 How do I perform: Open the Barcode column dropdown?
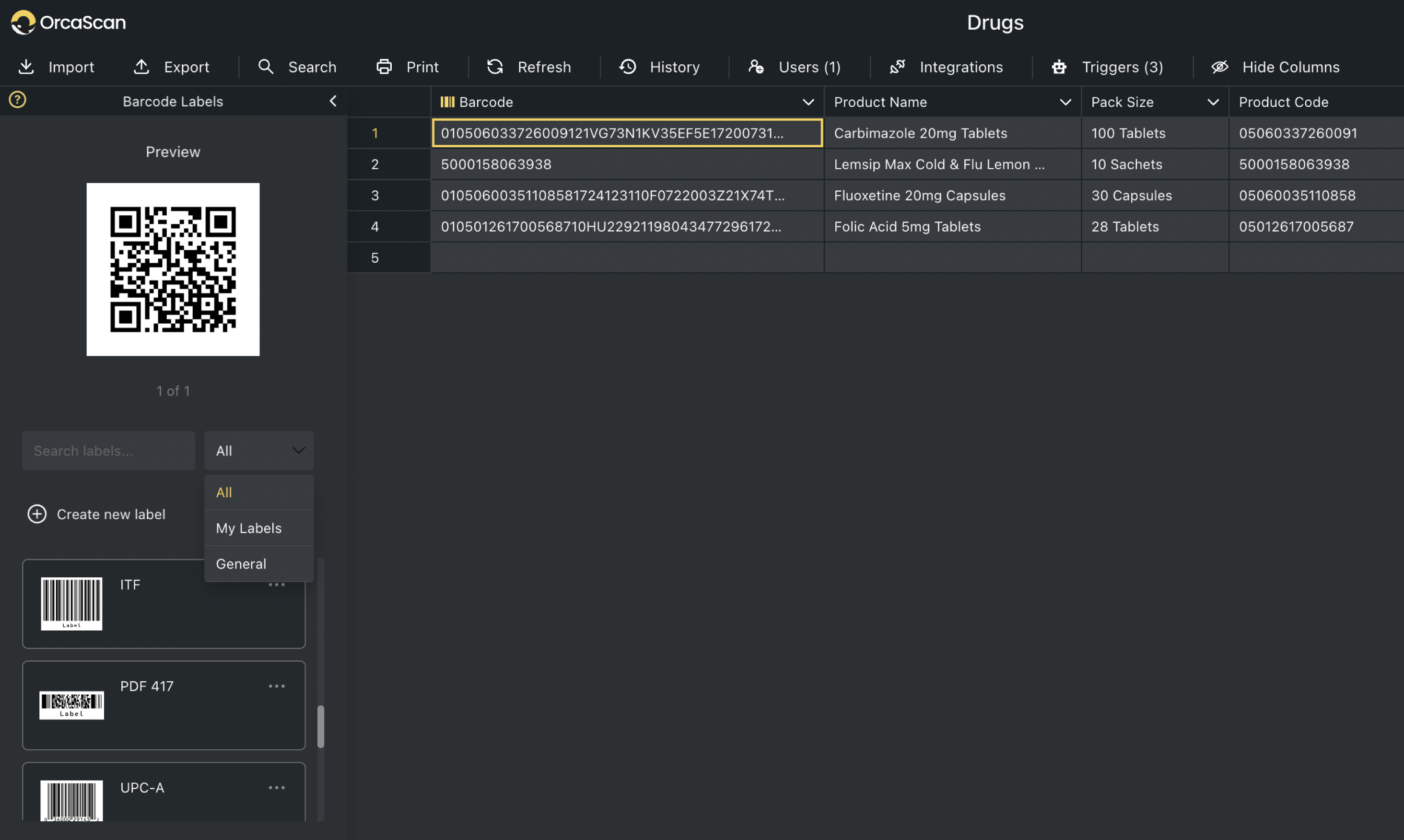click(808, 102)
